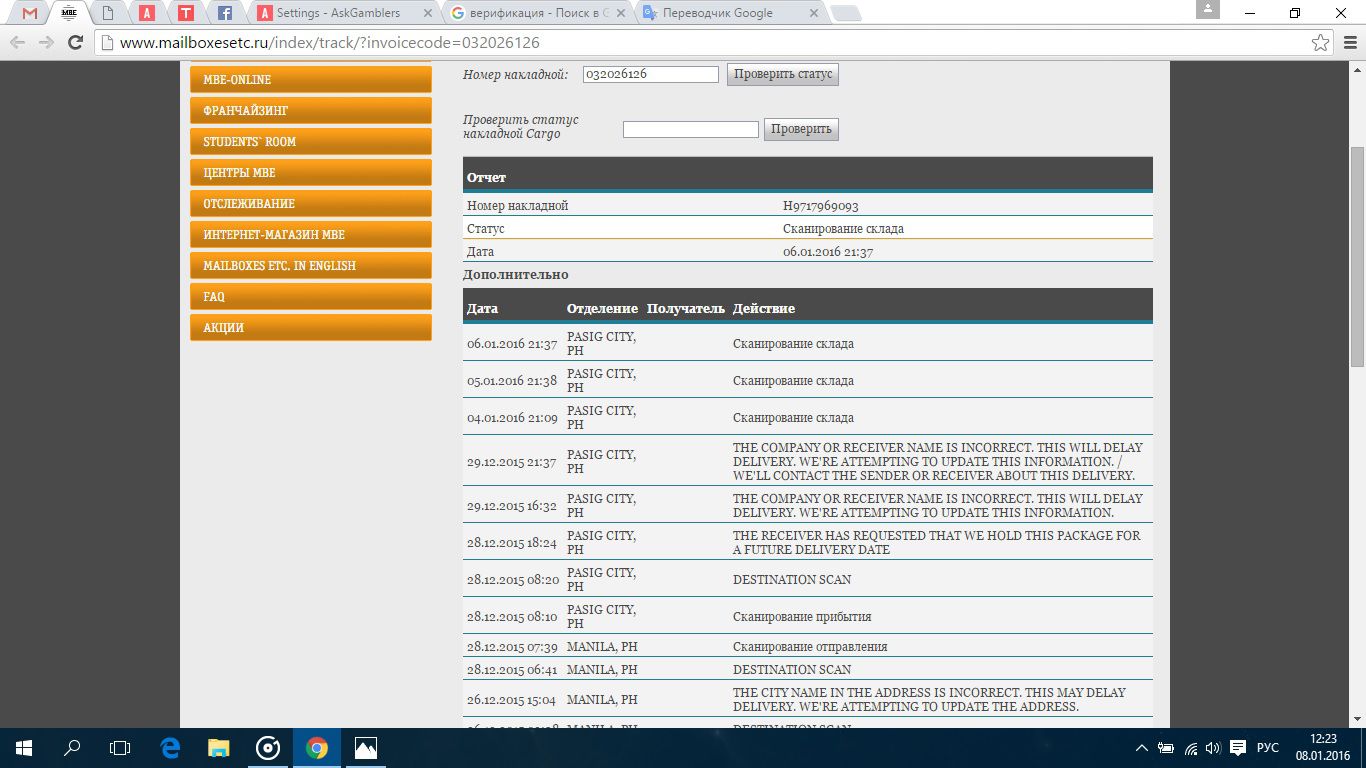Open АКЦИИ in the sidebar menu

[311, 328]
